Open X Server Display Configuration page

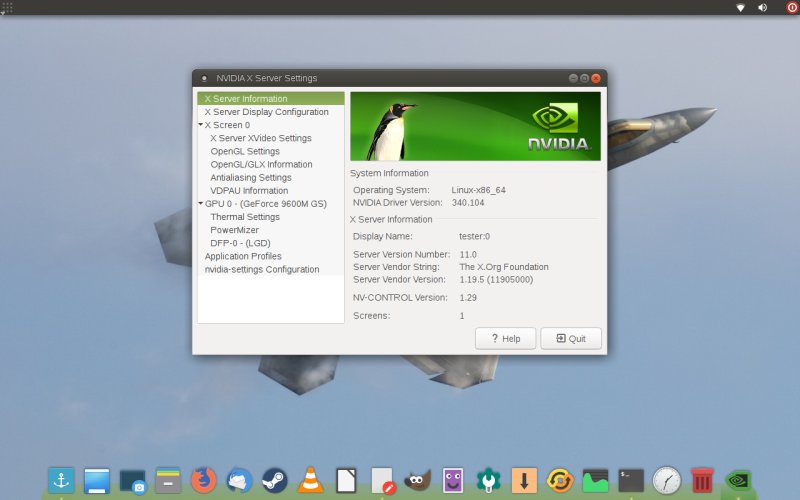pyautogui.click(x=271, y=112)
